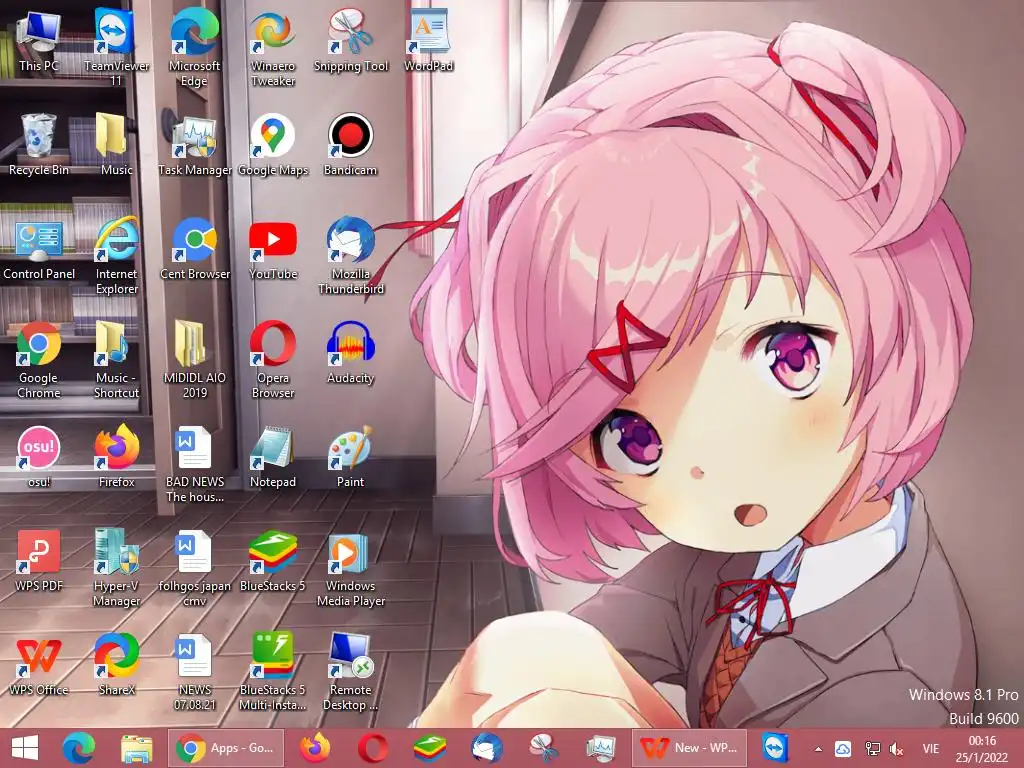Screen dimensions: 1024x768
Task: Select the BlueStacks 5 desktop shortcut
Action: (272, 560)
